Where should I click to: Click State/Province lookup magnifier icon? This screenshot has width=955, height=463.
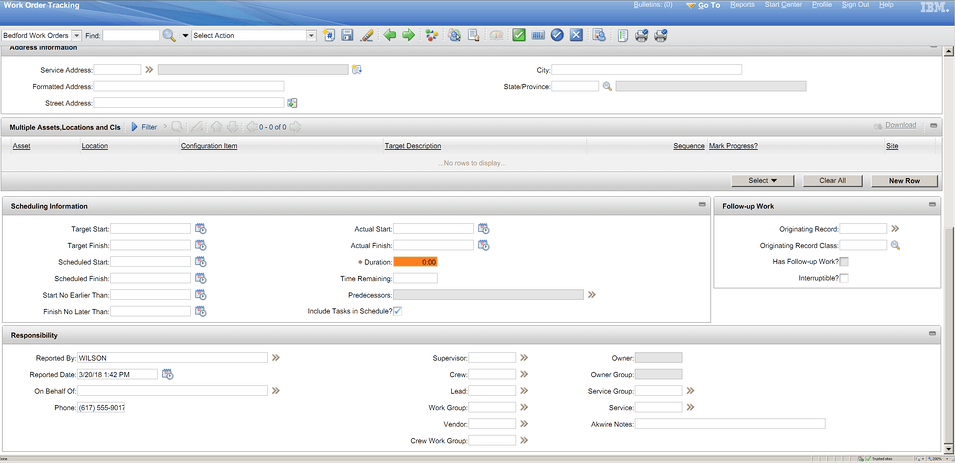607,87
